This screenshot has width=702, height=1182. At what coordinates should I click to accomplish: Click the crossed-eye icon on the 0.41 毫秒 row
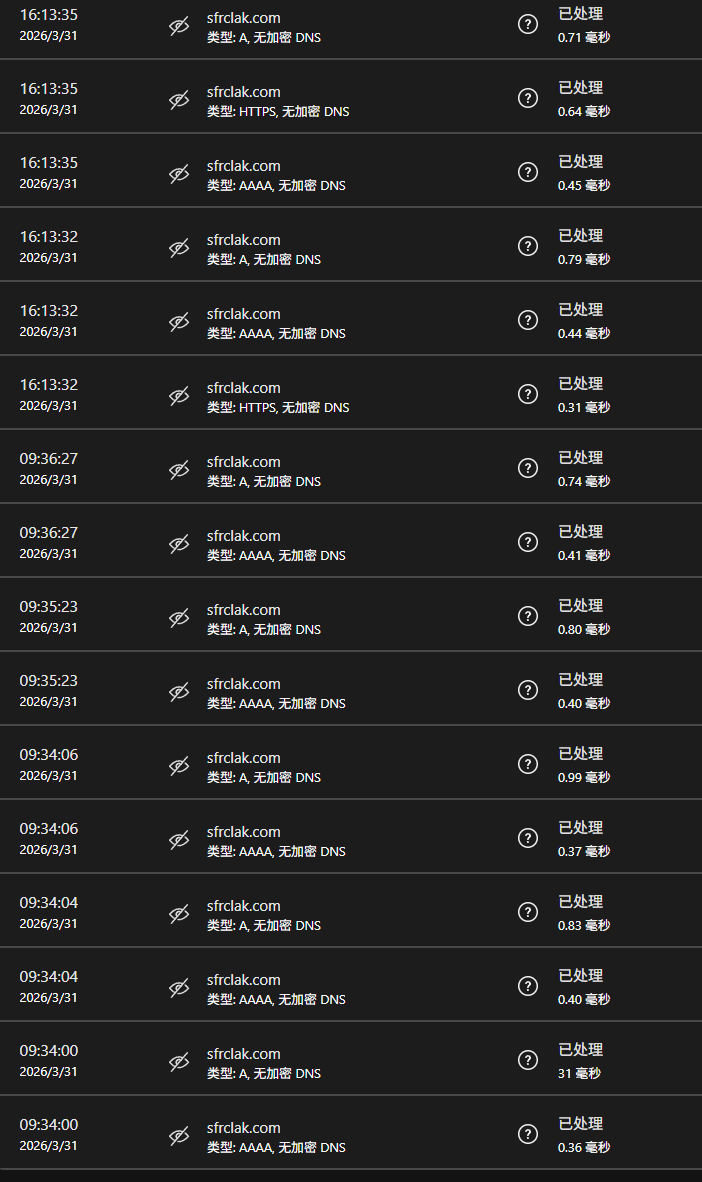179,544
